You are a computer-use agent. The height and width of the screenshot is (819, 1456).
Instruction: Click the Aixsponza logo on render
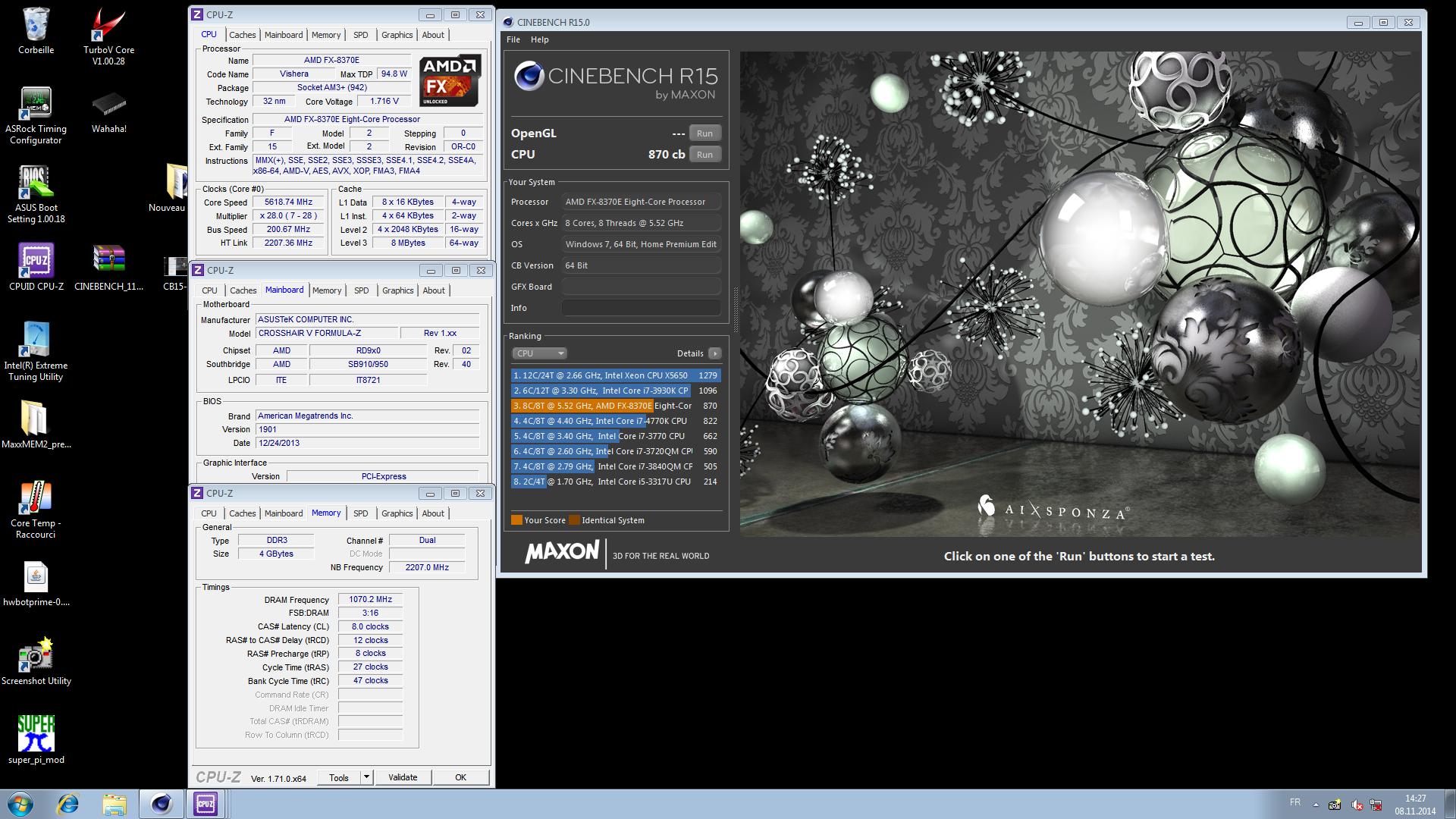1053,509
